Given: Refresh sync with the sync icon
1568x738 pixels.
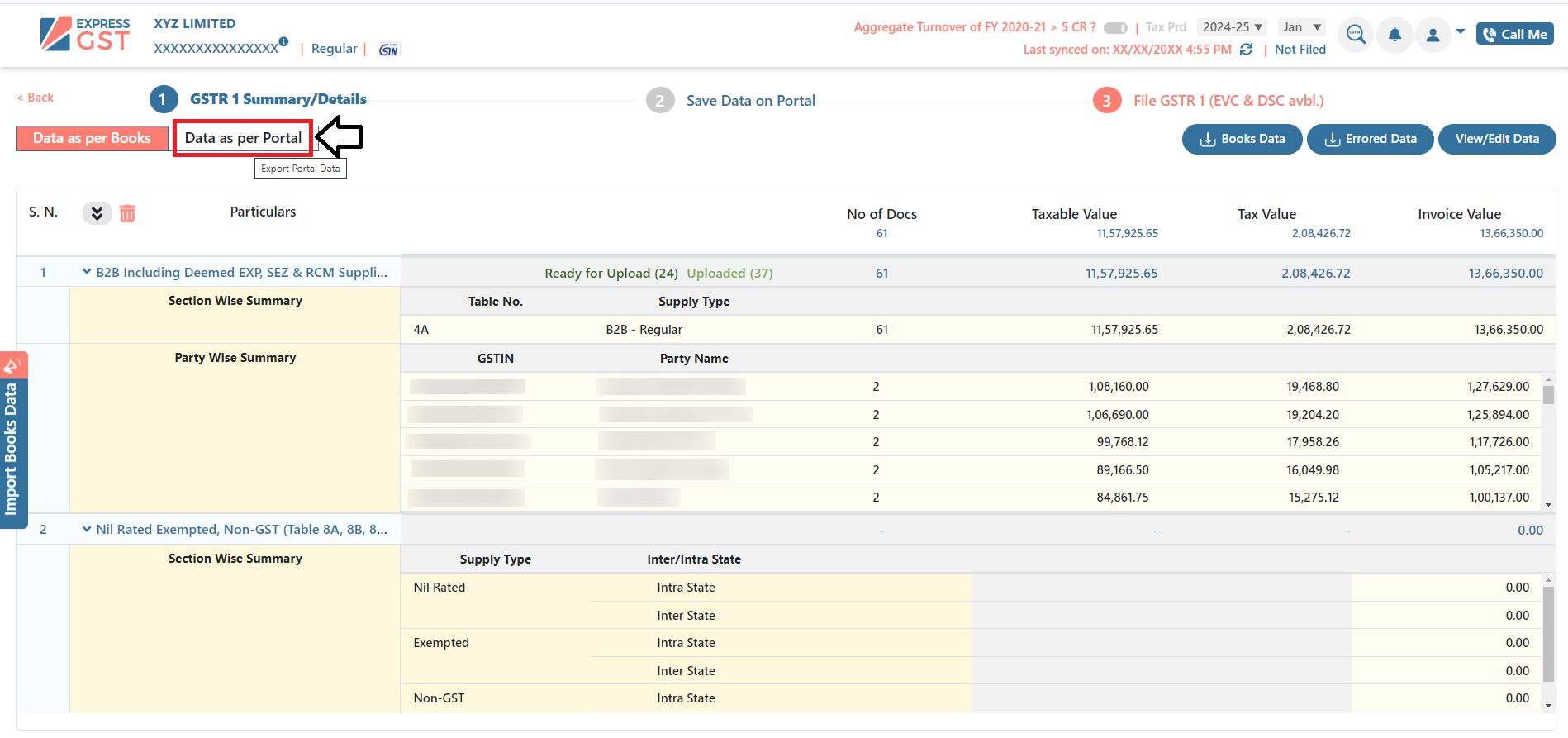Looking at the screenshot, I should coord(1246,50).
